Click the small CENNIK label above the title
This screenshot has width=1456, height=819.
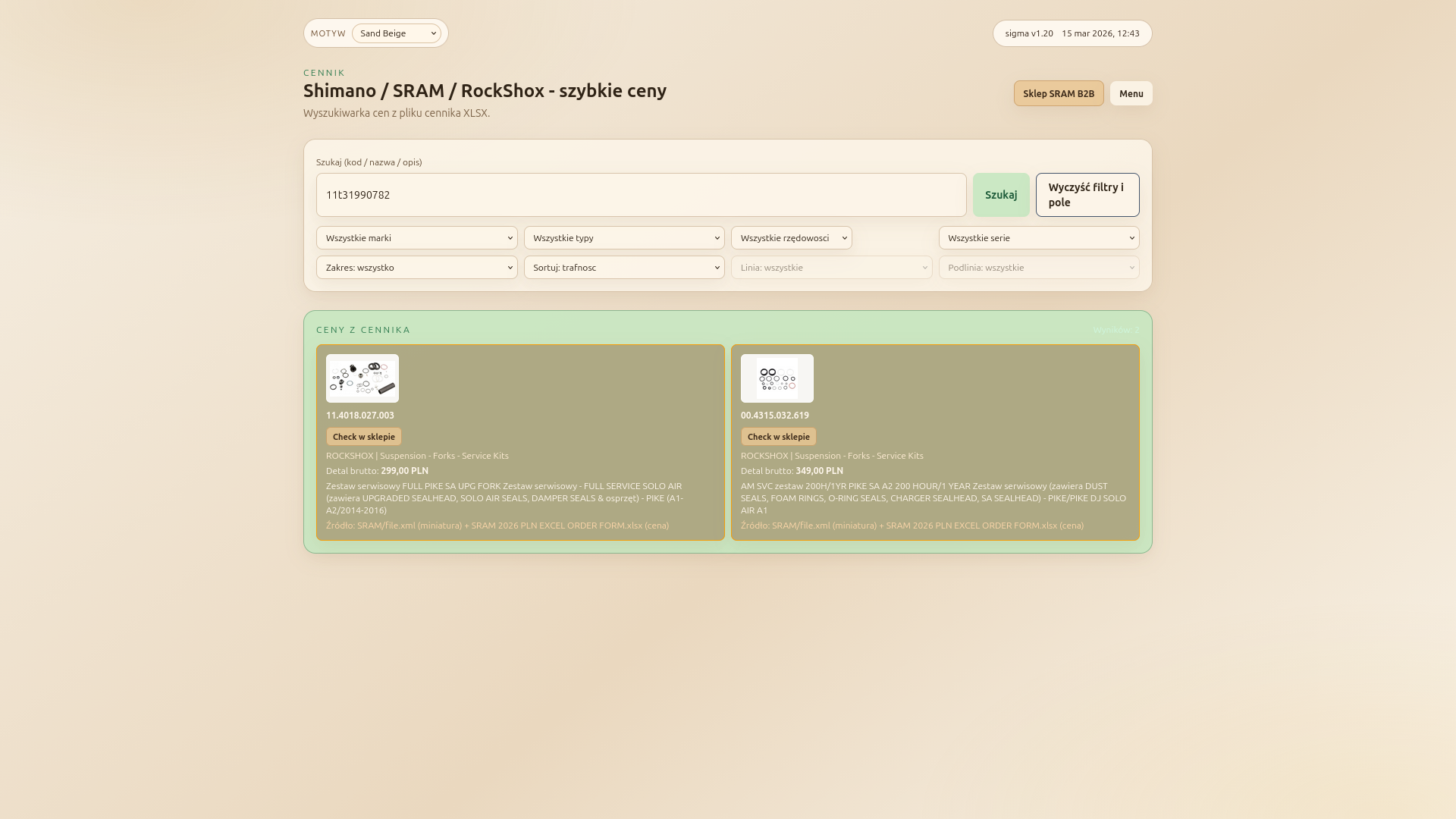click(x=325, y=73)
